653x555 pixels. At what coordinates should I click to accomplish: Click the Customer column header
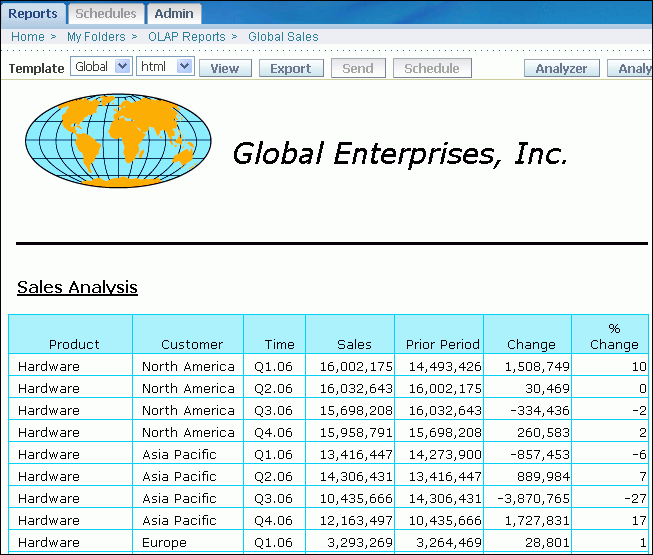tap(192, 344)
